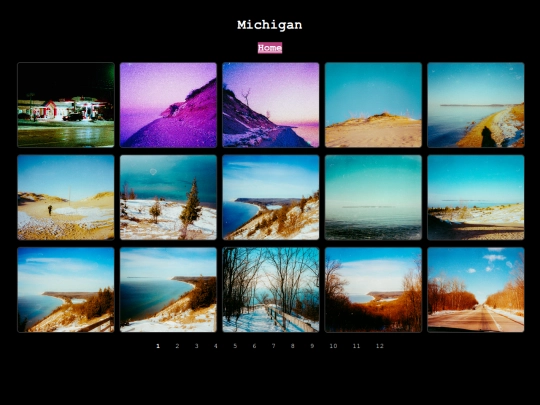Viewport: 540px width, 405px height.
Task: Open the photo of person walking on dunes
Action: click(66, 197)
